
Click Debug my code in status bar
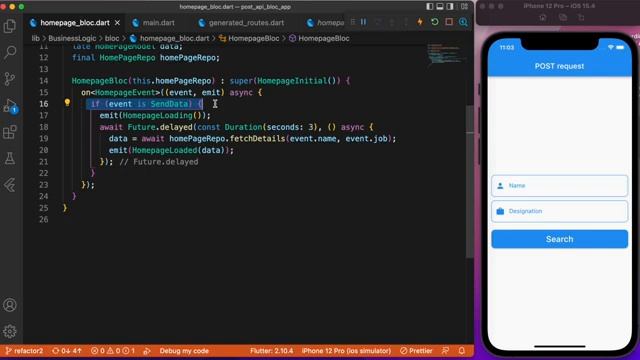[184, 351]
